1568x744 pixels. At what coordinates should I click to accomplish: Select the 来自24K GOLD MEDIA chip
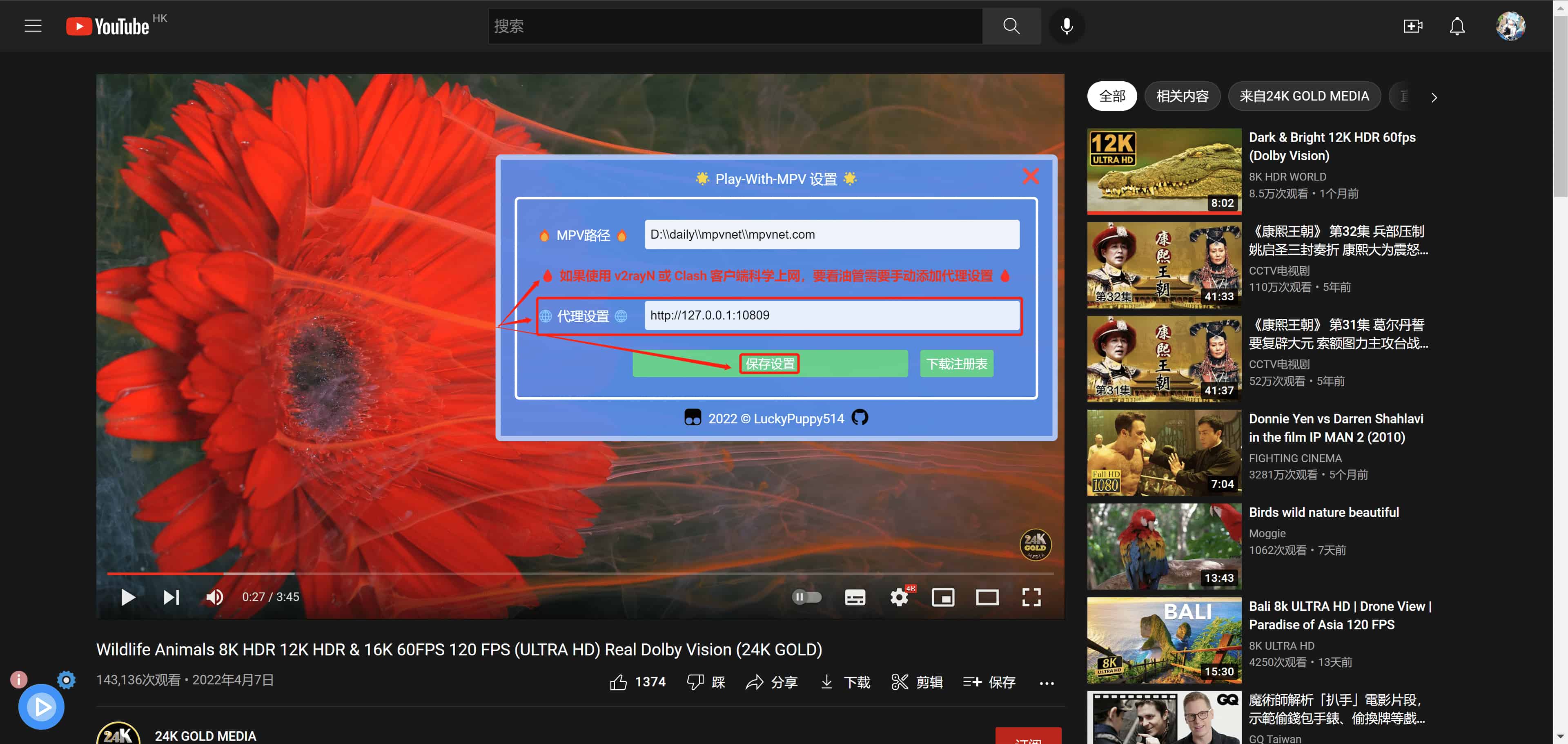(1304, 96)
